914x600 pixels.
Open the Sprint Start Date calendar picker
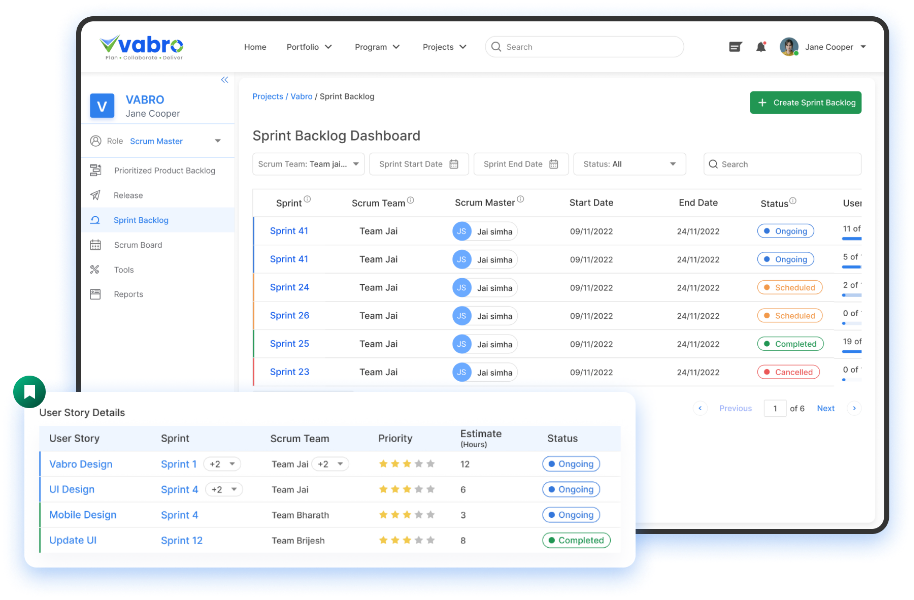pyautogui.click(x=455, y=164)
